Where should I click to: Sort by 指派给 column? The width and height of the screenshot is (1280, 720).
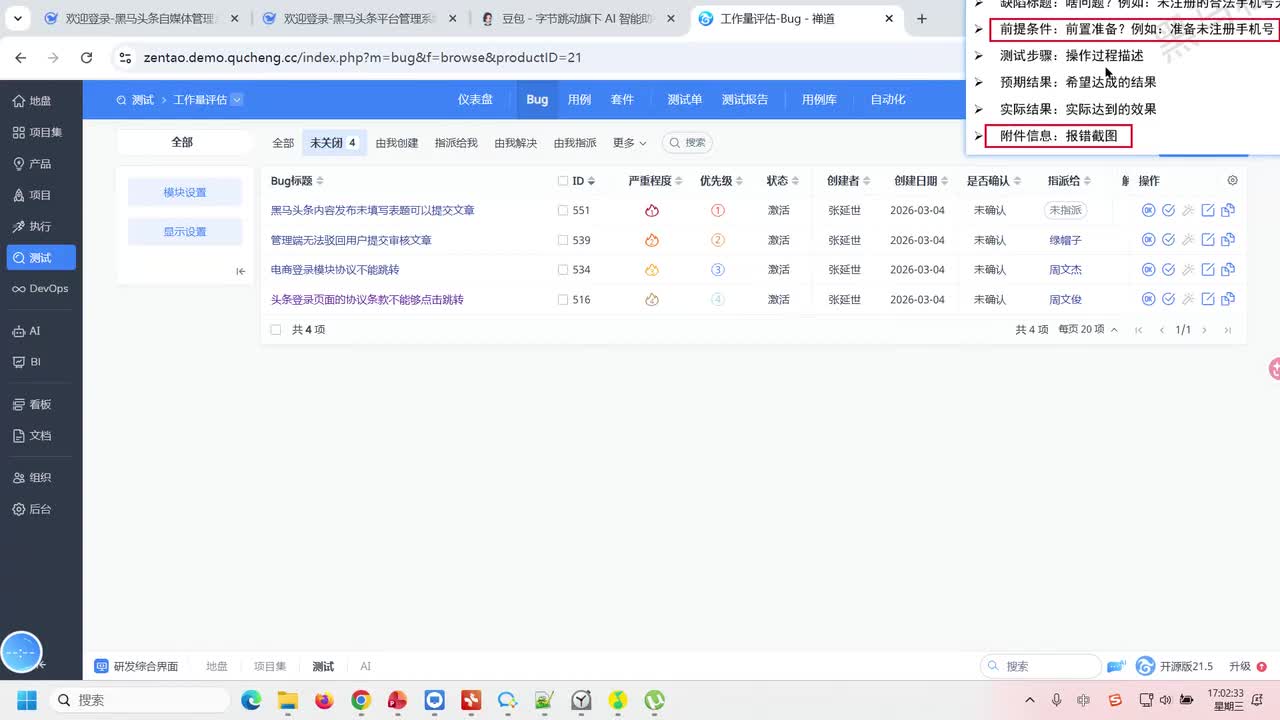click(1069, 181)
